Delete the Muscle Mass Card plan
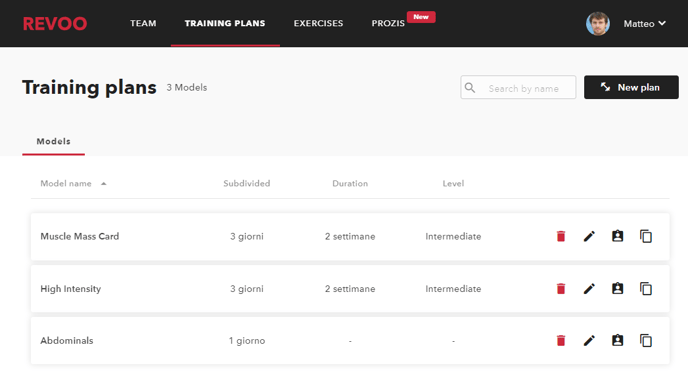Image resolution: width=688 pixels, height=372 pixels. [561, 236]
